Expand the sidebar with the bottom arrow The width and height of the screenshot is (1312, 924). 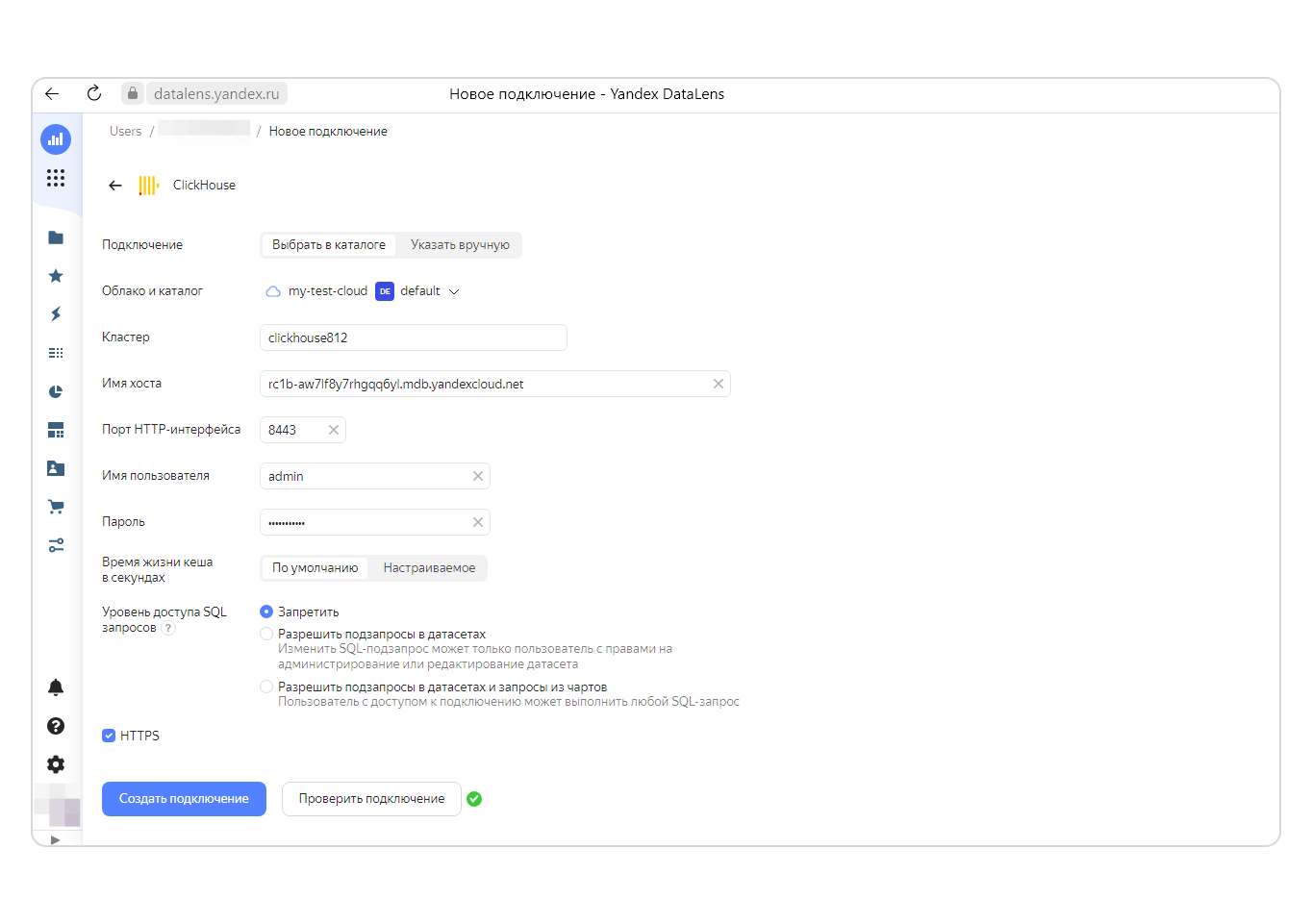pyautogui.click(x=56, y=839)
